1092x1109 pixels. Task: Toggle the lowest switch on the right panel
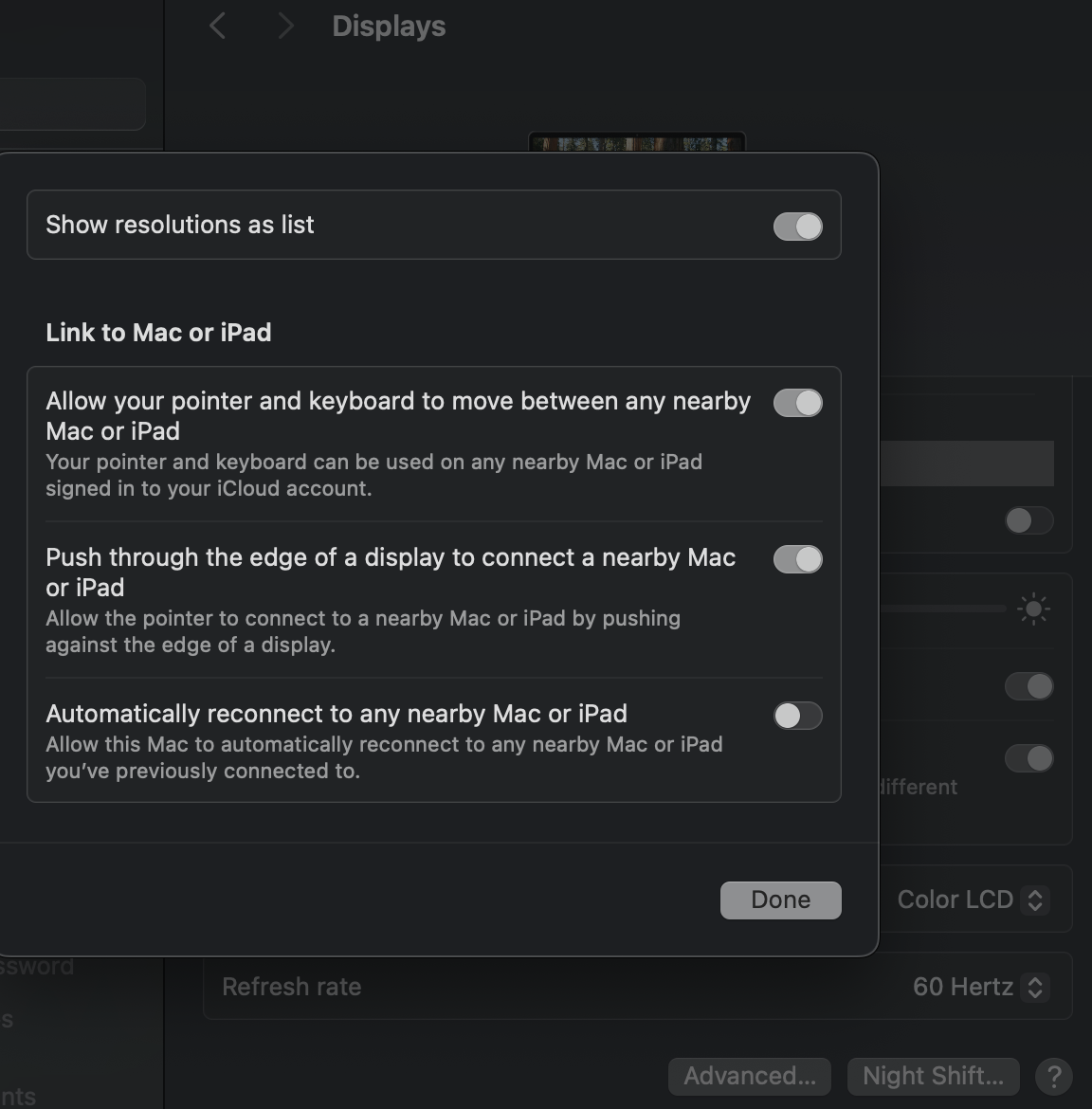(x=1028, y=758)
